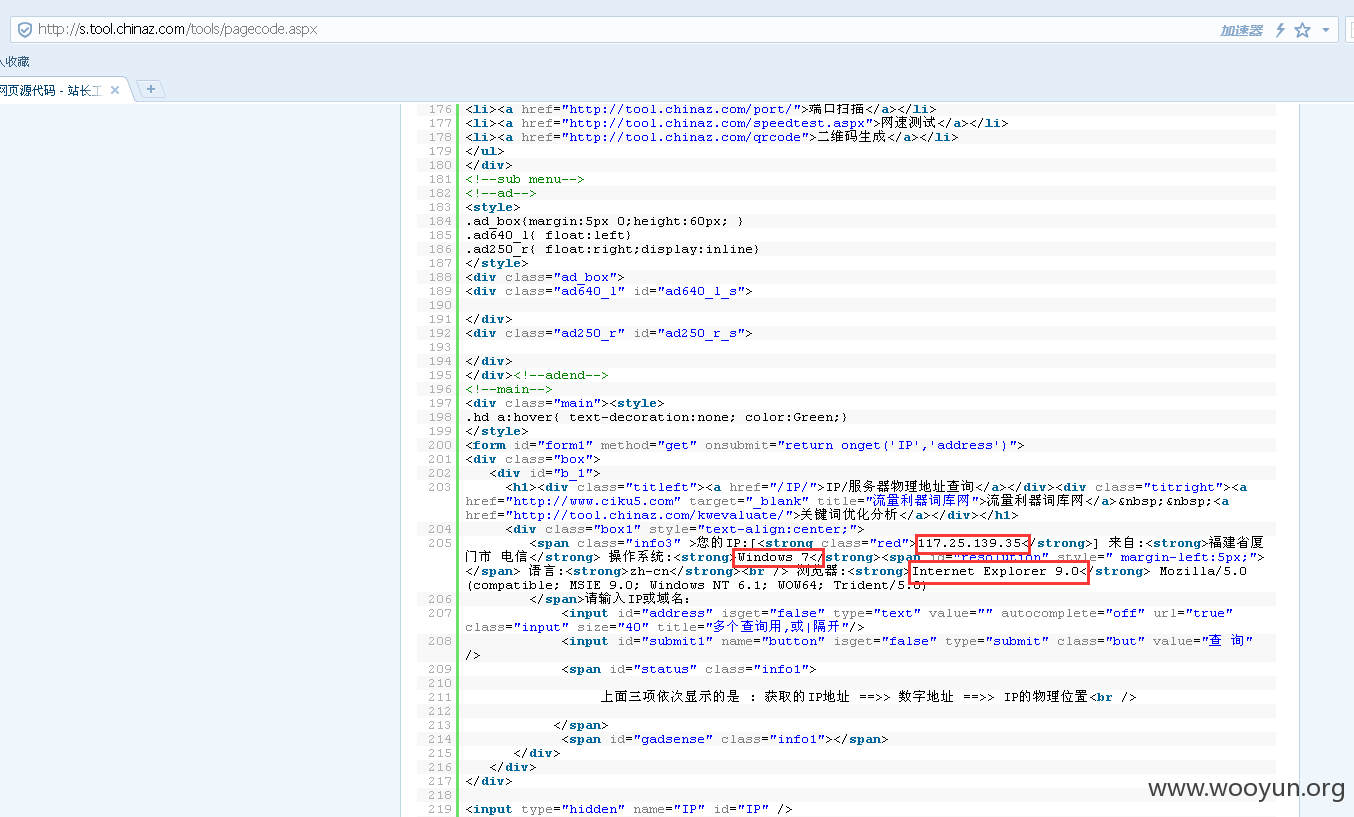This screenshot has width=1354, height=817.
Task: Click the div class="ad_box" line
Action: pyautogui.click(x=545, y=277)
